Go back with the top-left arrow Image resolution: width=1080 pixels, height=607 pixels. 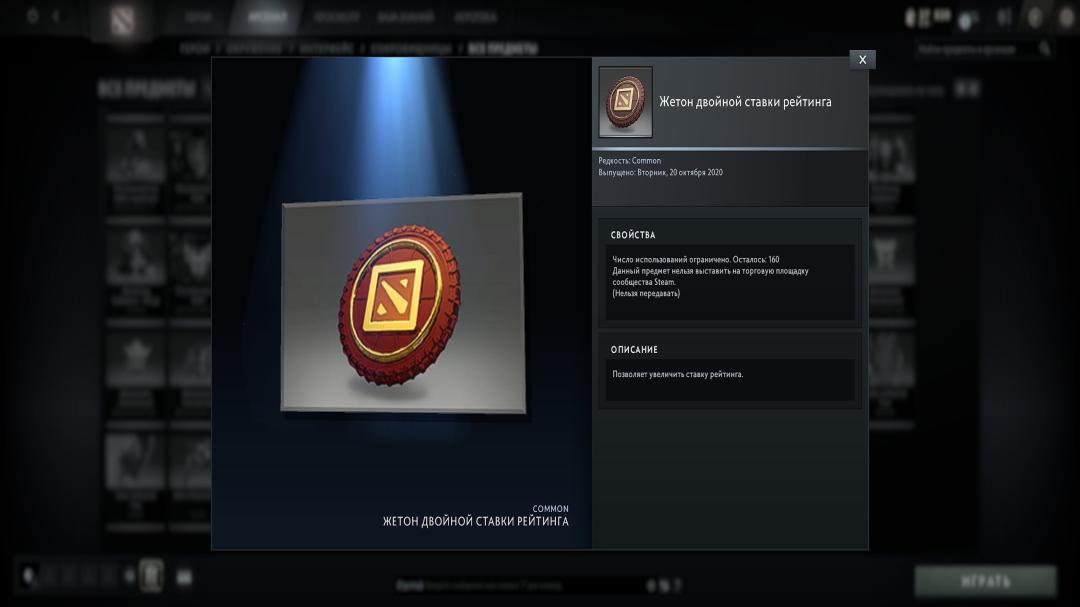[x=56, y=15]
